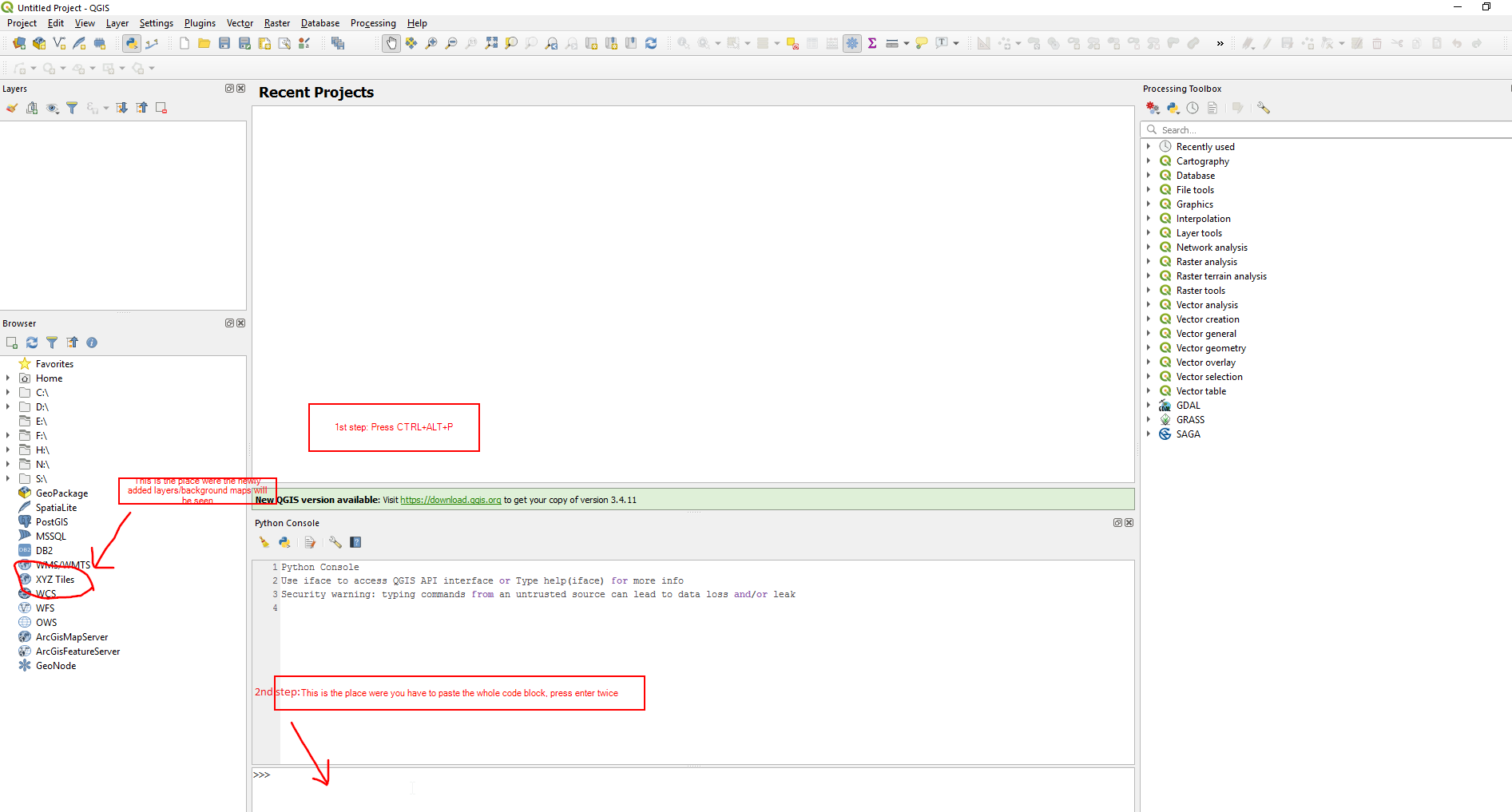The image size is (1512, 812).
Task: Open the Vector menu
Action: 240,23
